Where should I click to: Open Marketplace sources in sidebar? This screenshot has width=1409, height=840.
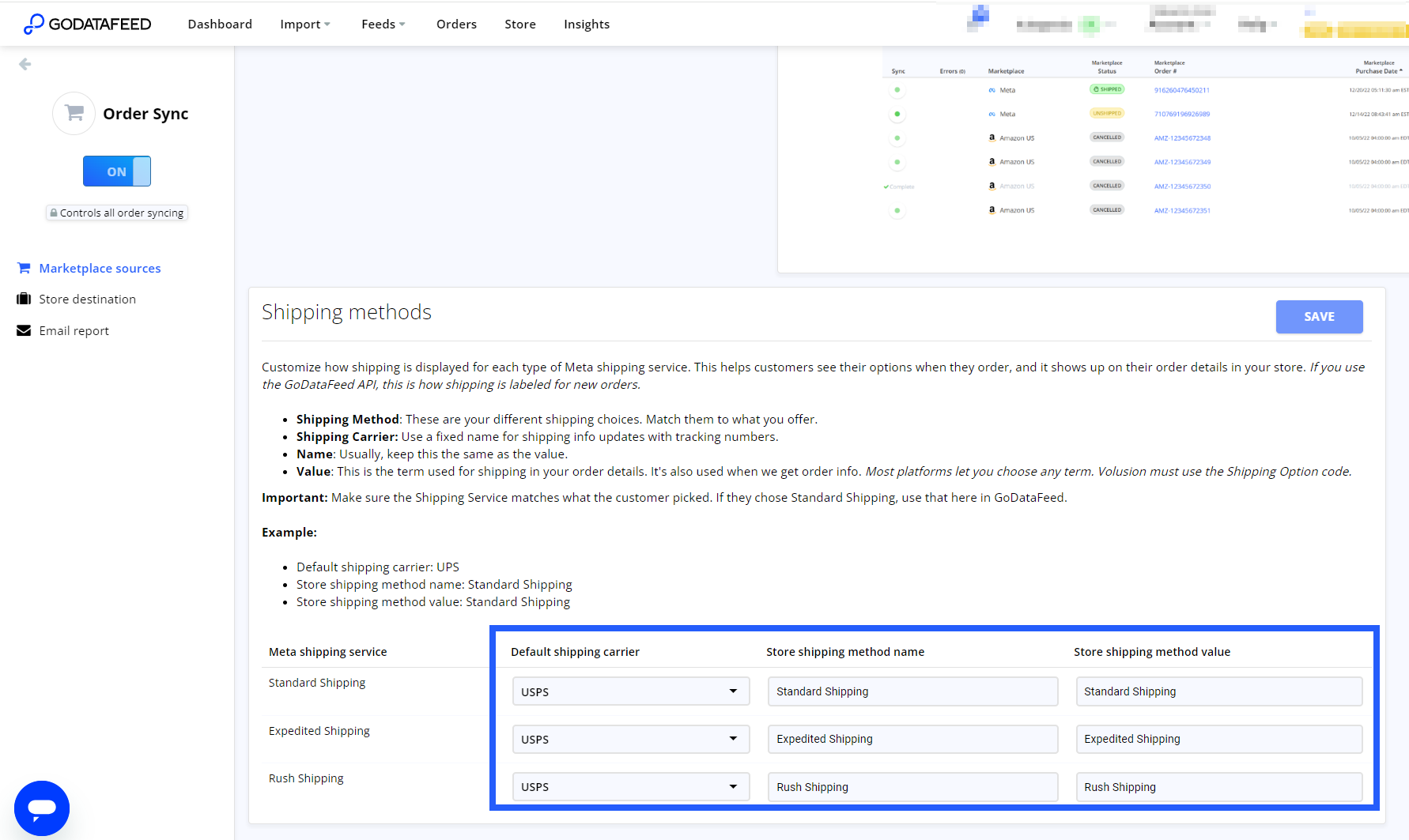100,268
